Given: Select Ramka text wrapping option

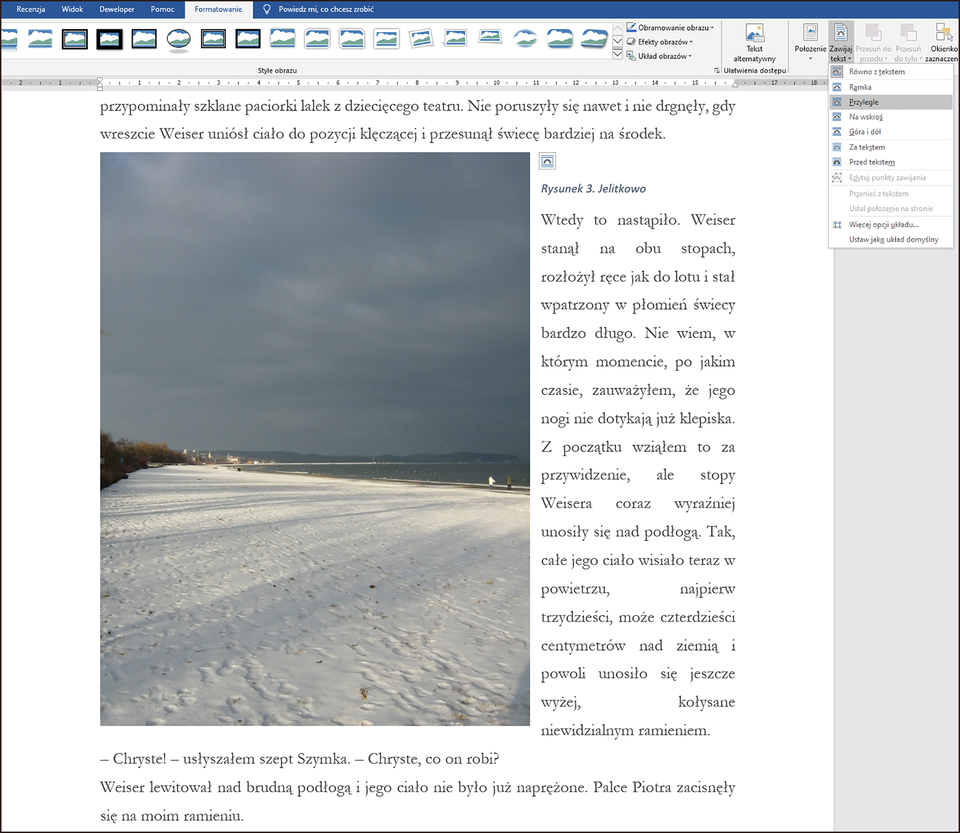Looking at the screenshot, I should click(x=860, y=87).
